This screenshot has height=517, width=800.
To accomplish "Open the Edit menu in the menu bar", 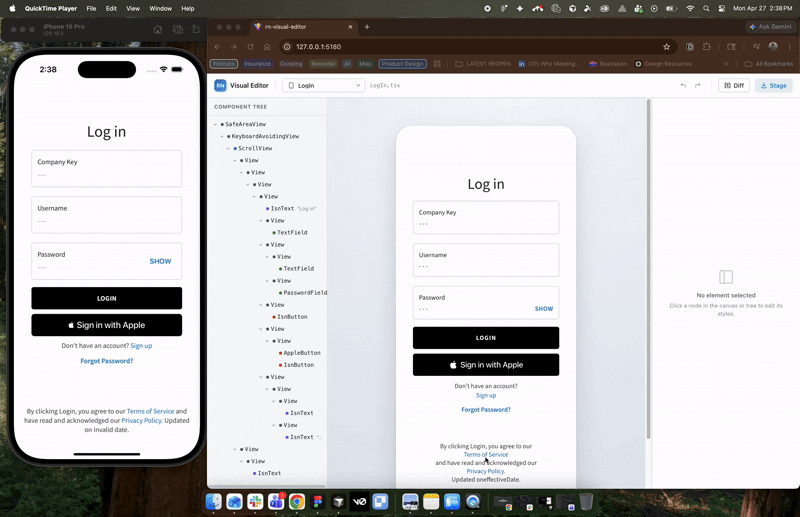I will click(111, 8).
